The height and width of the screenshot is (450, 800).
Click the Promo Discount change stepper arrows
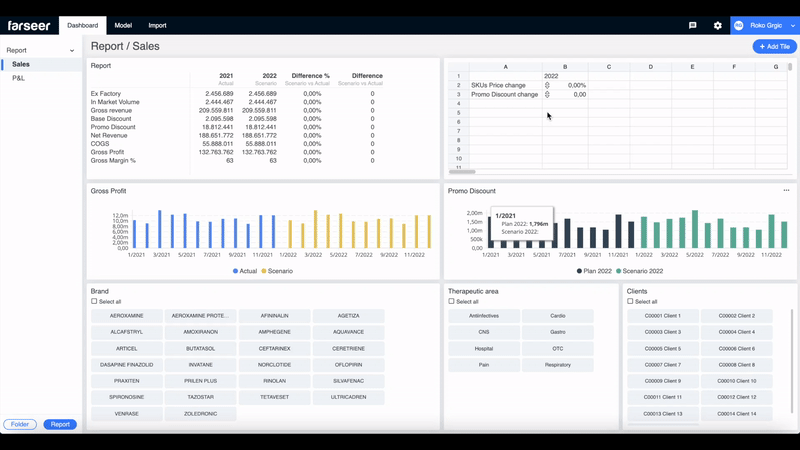[547, 94]
